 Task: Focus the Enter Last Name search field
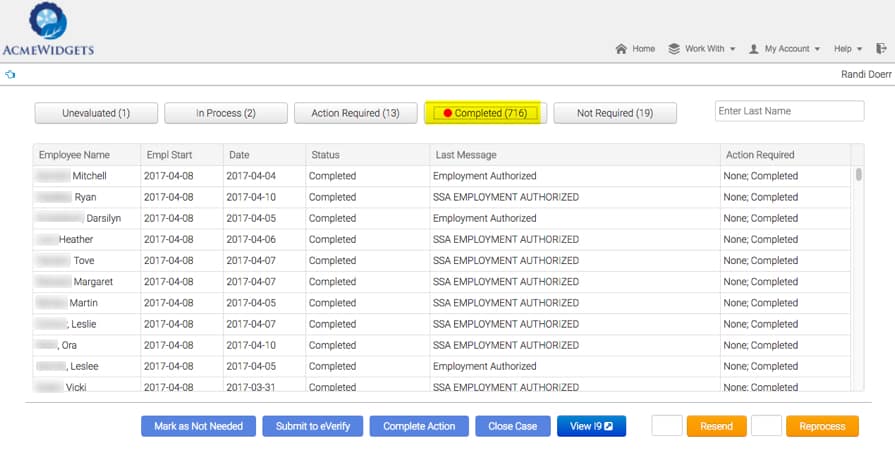(789, 111)
